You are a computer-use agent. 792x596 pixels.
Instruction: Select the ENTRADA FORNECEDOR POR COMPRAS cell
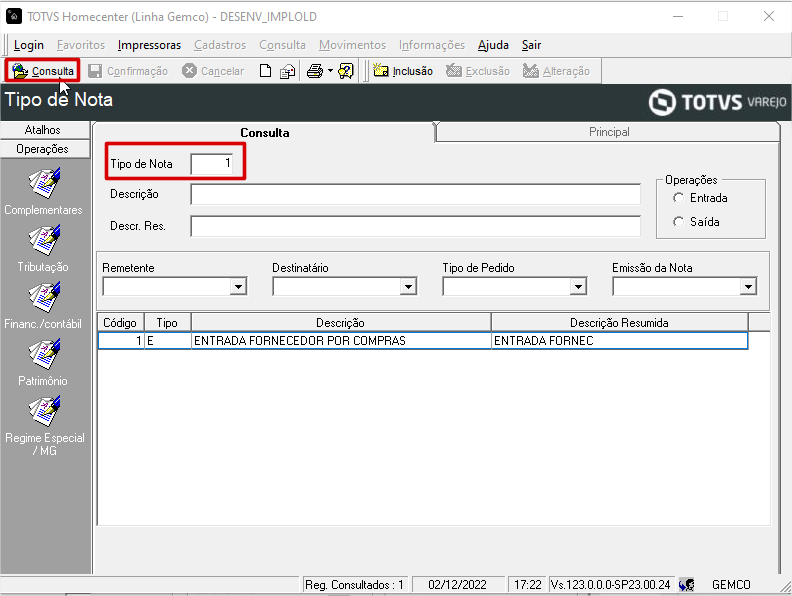pos(341,341)
